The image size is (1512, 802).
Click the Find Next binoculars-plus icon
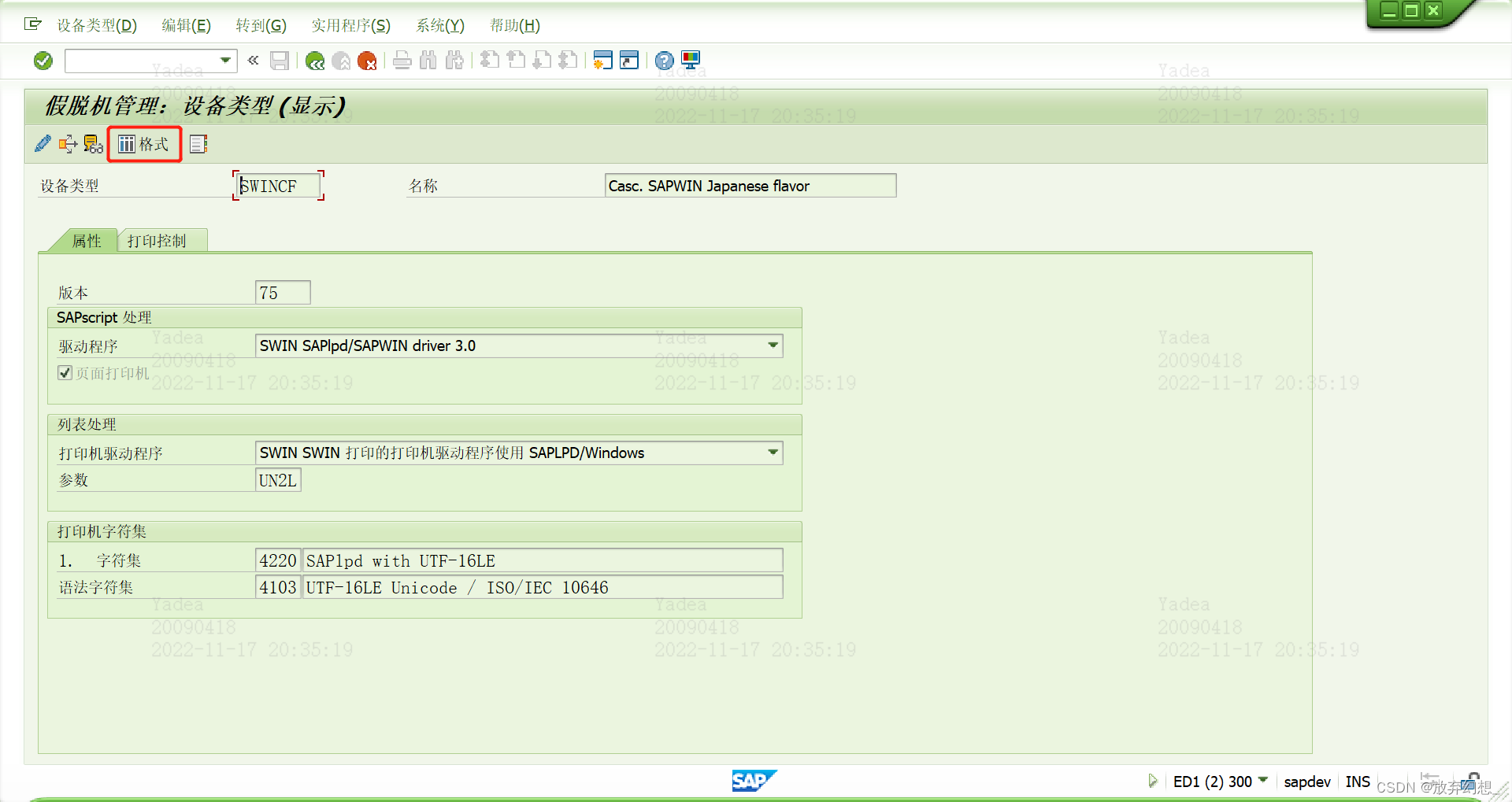tap(454, 61)
